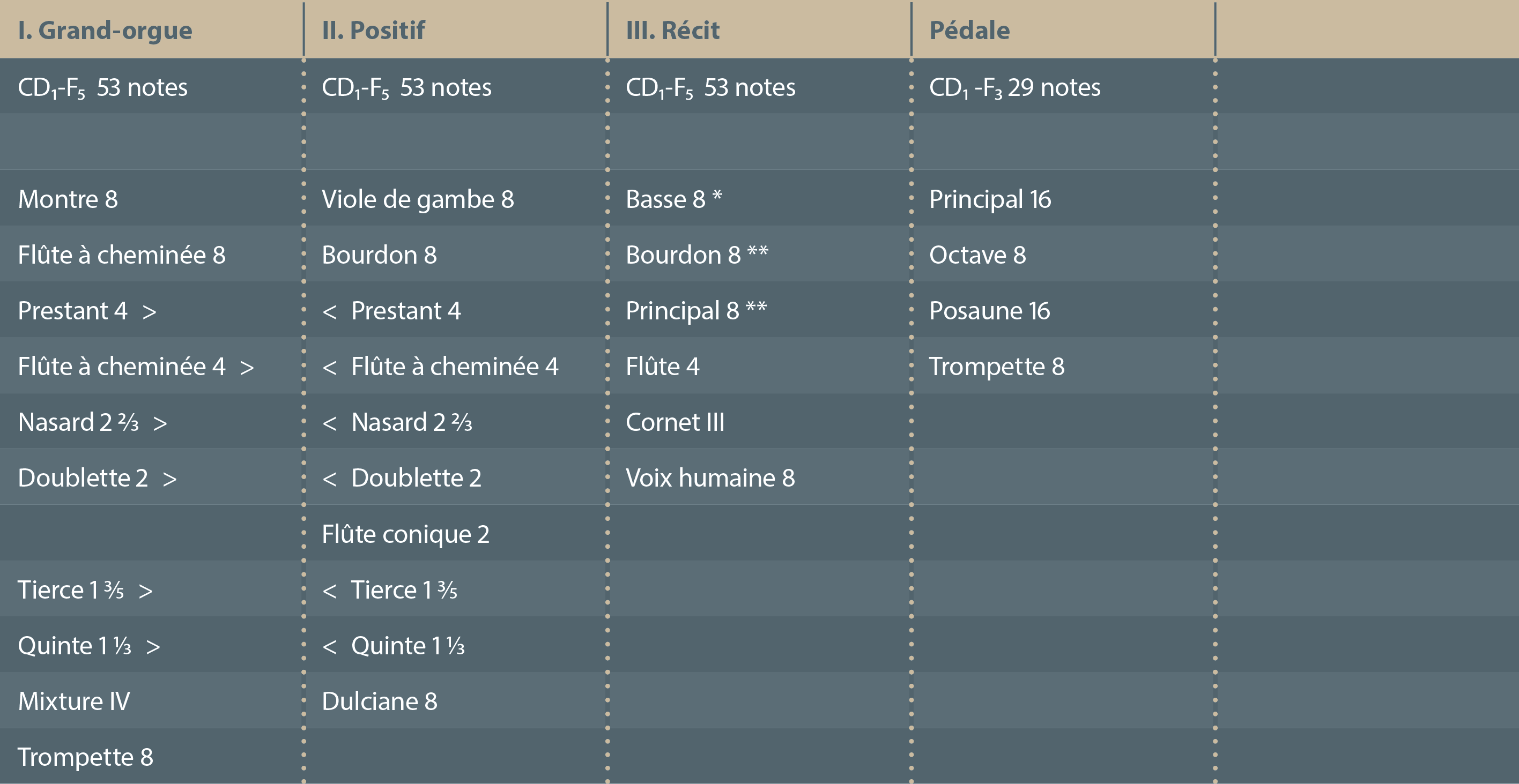
Task: Click the Cornet III stop in Récit
Action: 675,422
